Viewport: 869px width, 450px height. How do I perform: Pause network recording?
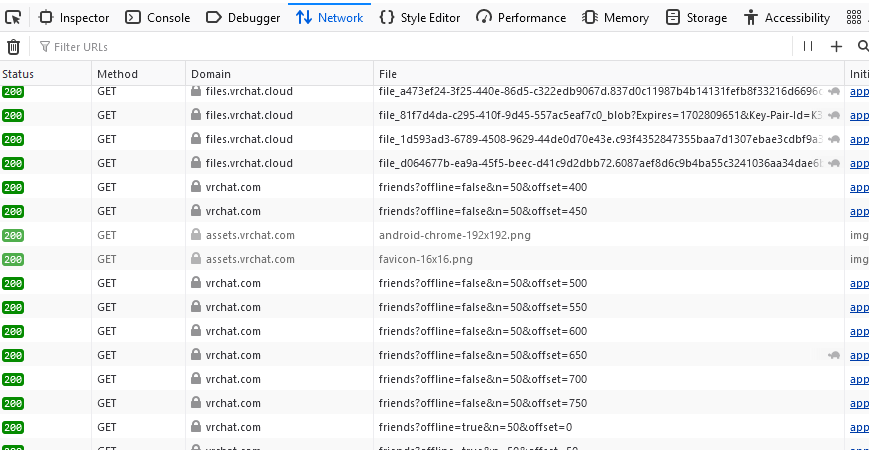click(x=808, y=47)
